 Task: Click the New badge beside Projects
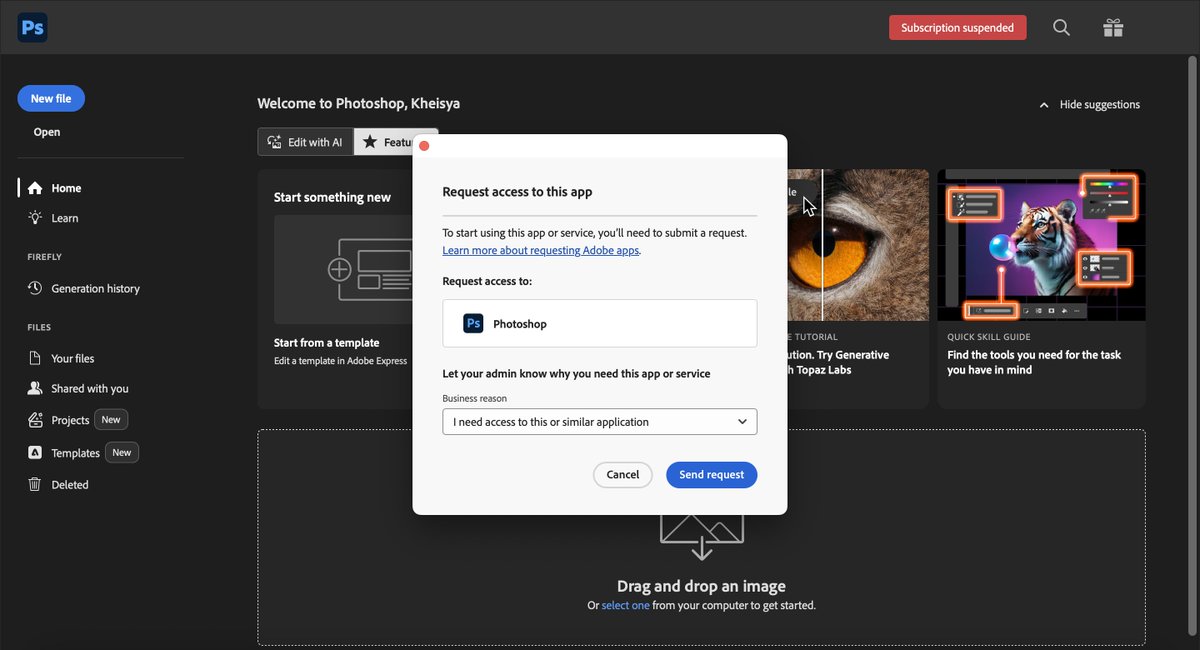(x=111, y=420)
